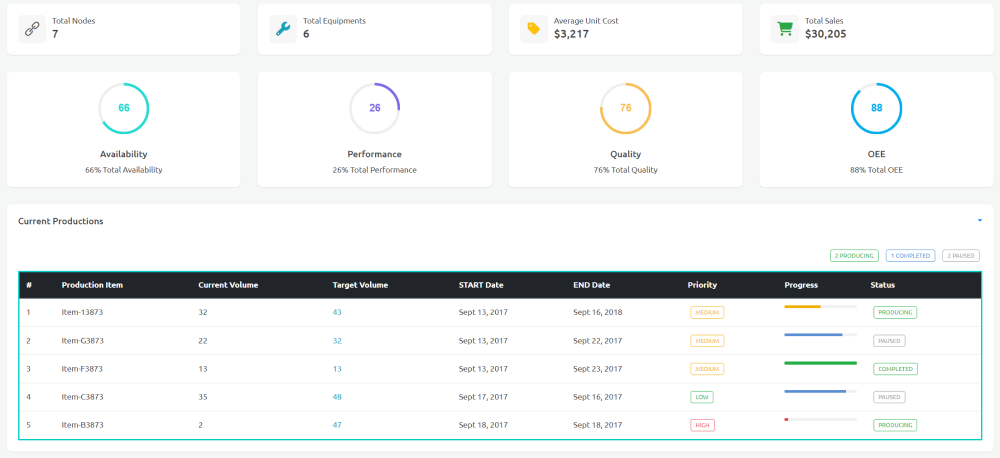This screenshot has height=458, width=1000.
Task: Filter by 2 PAUSED badge
Action: (x=961, y=256)
